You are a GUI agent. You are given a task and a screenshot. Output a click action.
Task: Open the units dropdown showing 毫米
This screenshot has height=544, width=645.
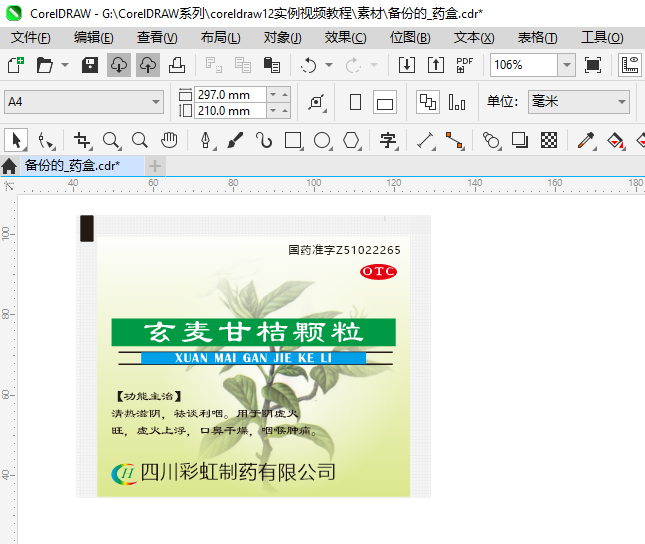pyautogui.click(x=579, y=102)
